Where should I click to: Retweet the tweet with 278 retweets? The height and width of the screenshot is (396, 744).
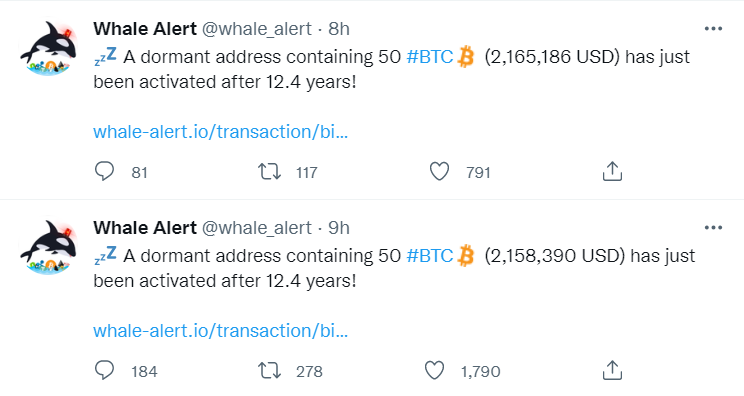click(x=269, y=370)
